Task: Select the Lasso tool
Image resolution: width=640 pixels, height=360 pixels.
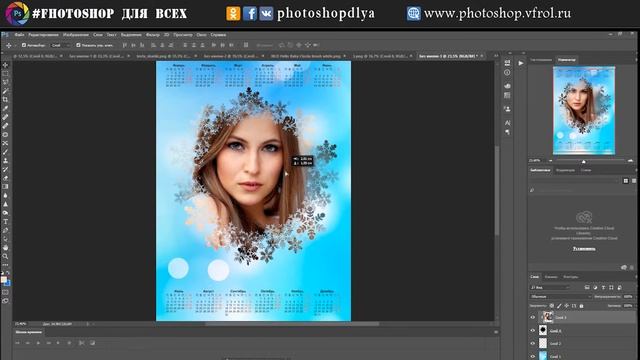Action: [x=5, y=82]
